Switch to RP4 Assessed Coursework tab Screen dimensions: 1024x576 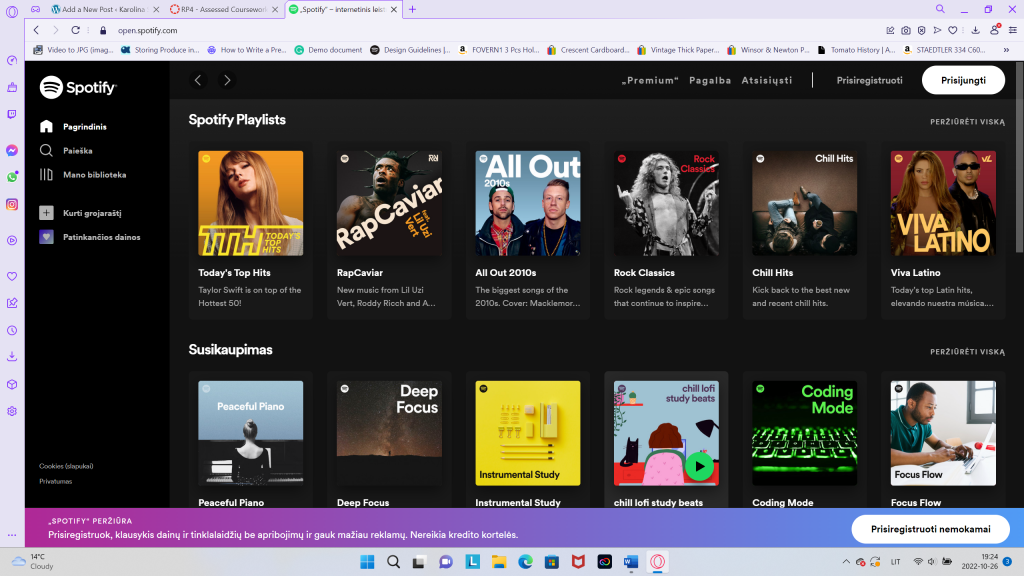coord(223,9)
